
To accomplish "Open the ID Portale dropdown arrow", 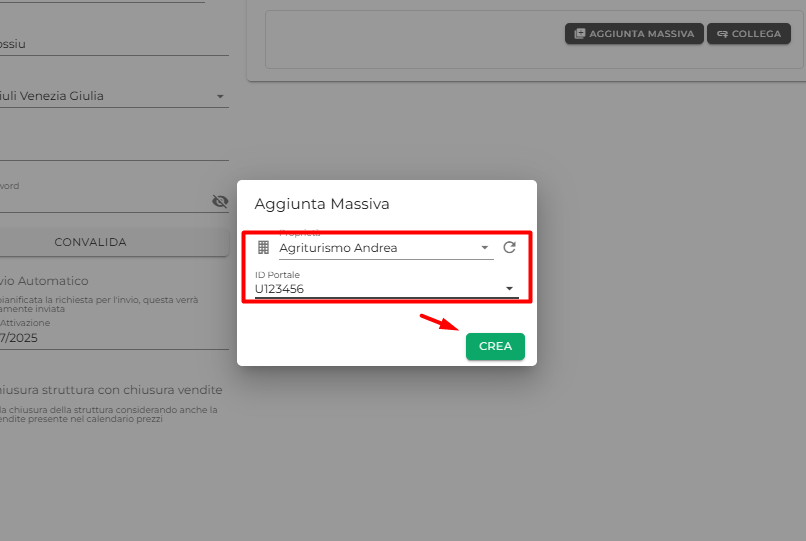I will [x=509, y=288].
